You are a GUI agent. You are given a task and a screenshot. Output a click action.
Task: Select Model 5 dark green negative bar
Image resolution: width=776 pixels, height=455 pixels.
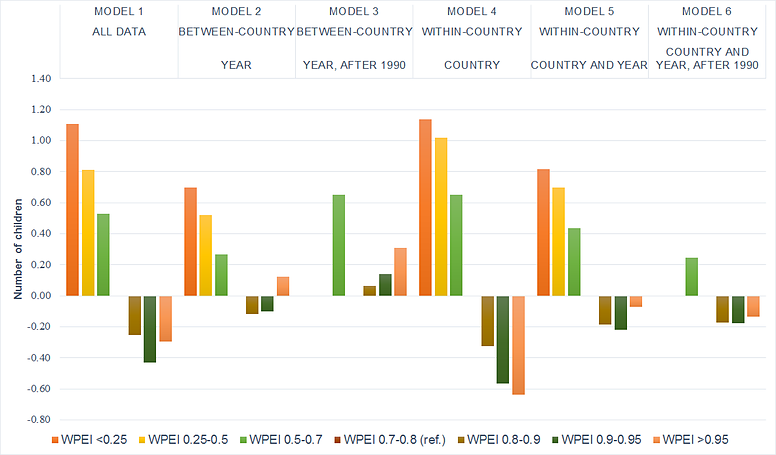621,313
